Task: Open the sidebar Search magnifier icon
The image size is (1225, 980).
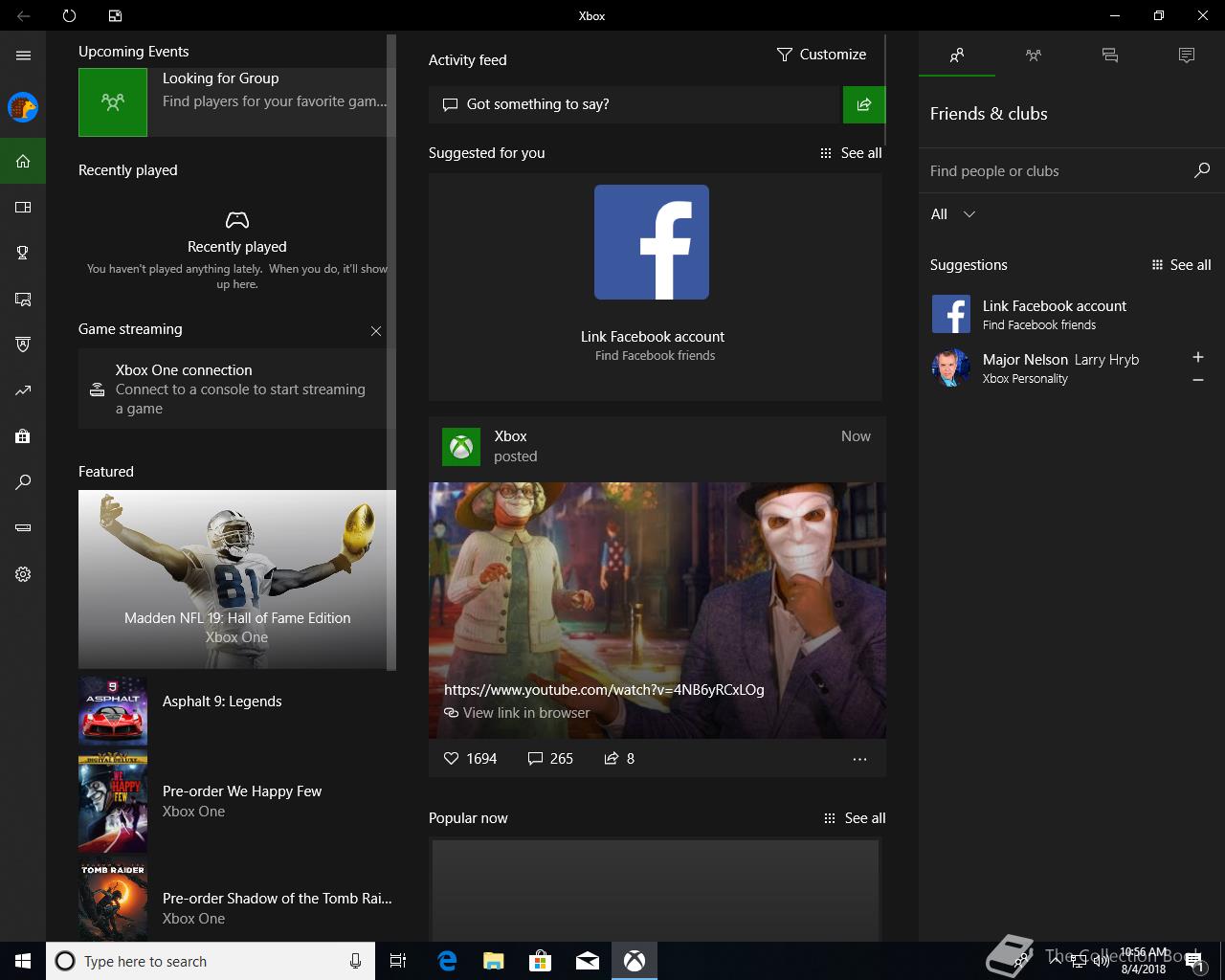Action: (x=23, y=482)
